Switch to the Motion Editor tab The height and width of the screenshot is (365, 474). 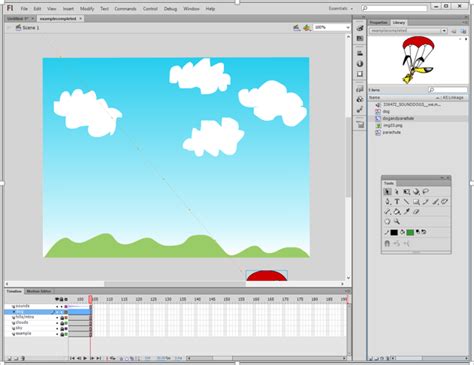(x=39, y=291)
